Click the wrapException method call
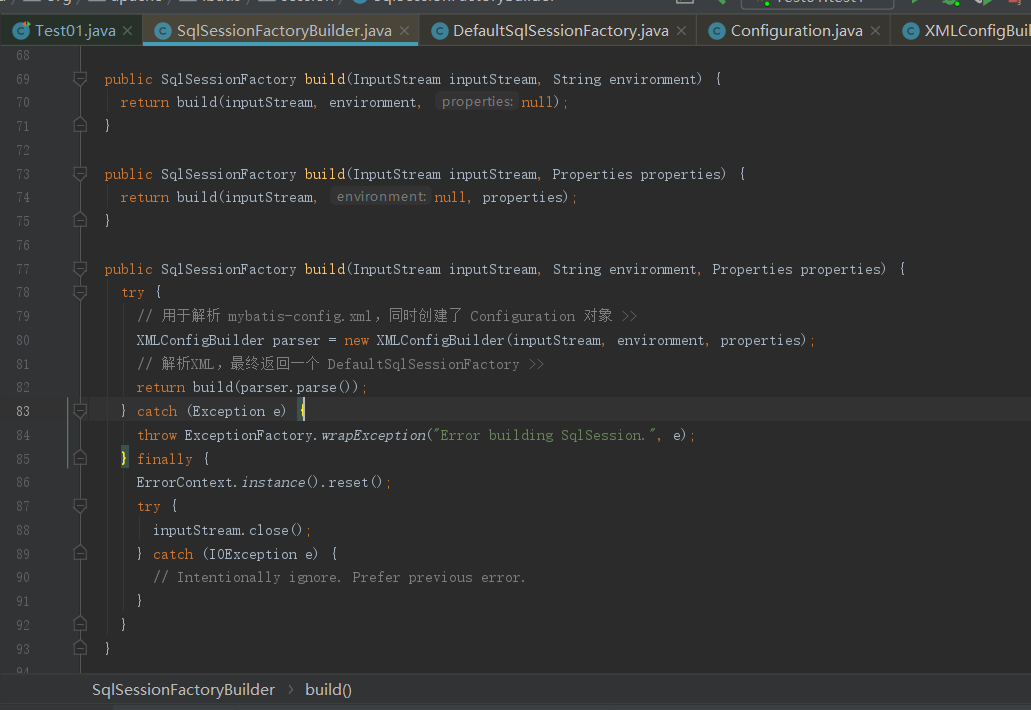 [373, 435]
